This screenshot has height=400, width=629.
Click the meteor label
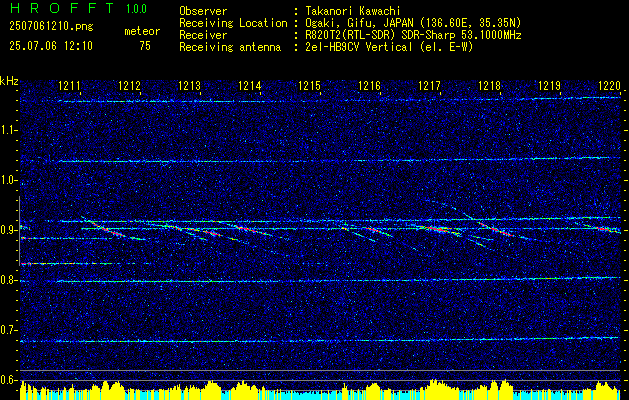point(142,31)
